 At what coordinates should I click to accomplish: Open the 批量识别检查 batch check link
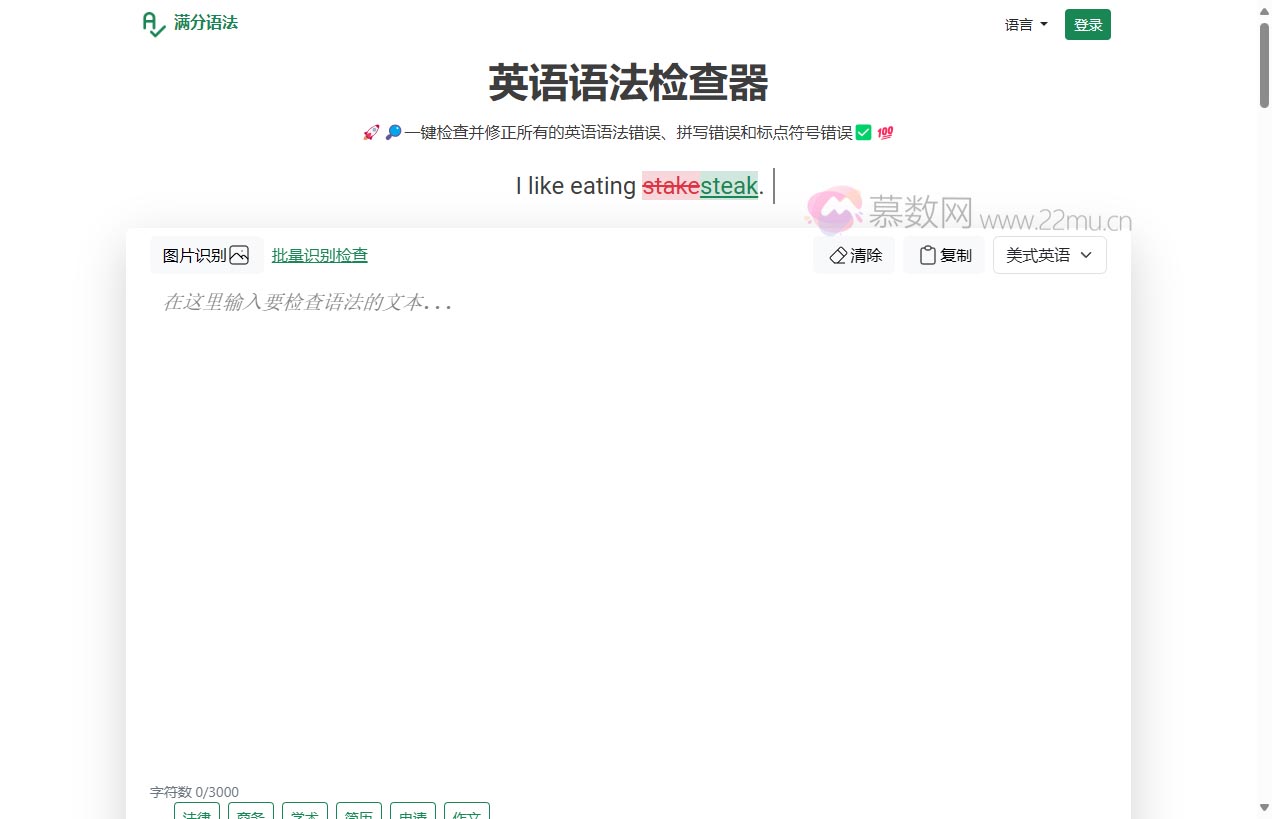pos(319,255)
